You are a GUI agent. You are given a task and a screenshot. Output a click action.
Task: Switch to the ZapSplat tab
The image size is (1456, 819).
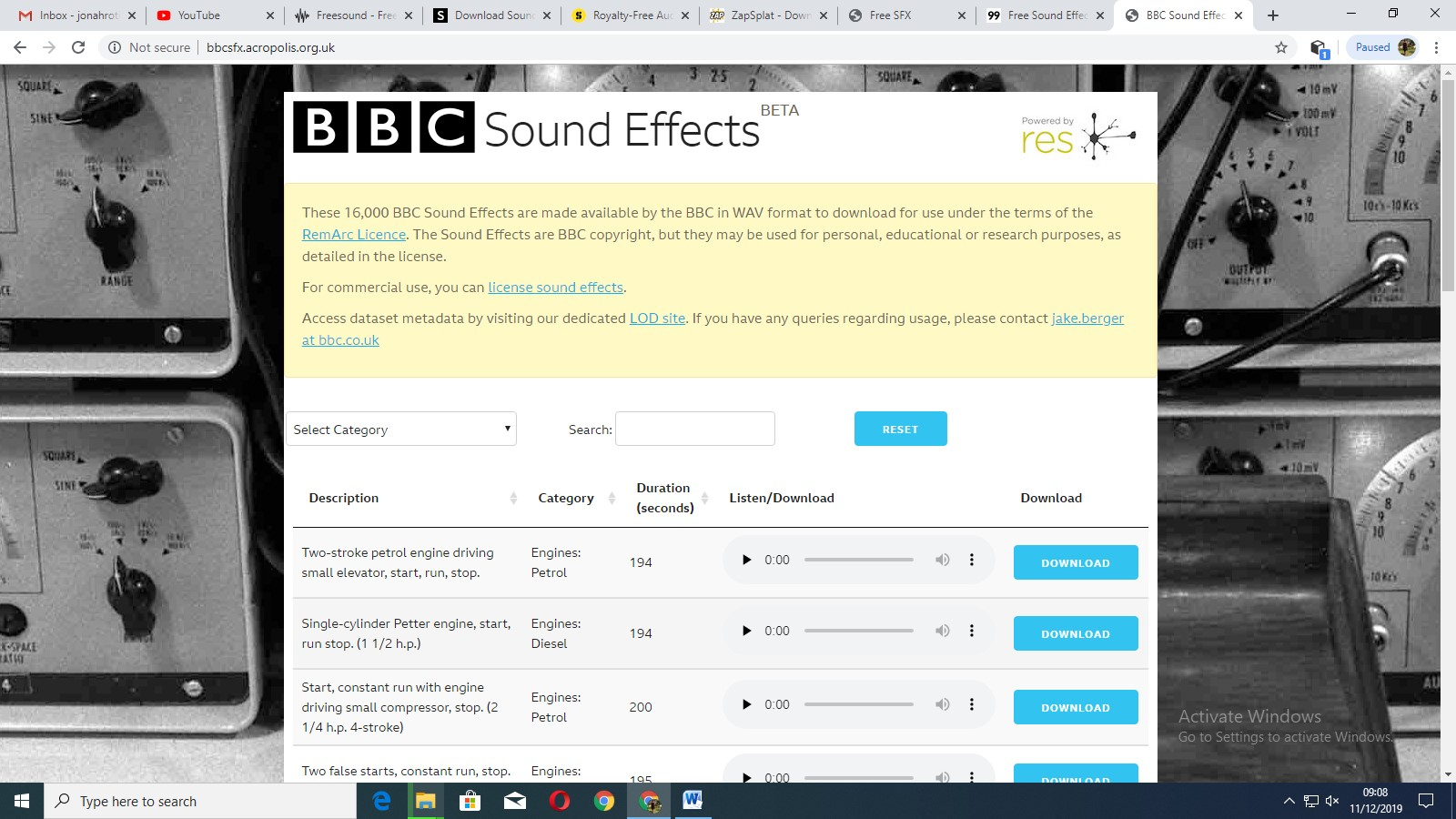(x=769, y=15)
